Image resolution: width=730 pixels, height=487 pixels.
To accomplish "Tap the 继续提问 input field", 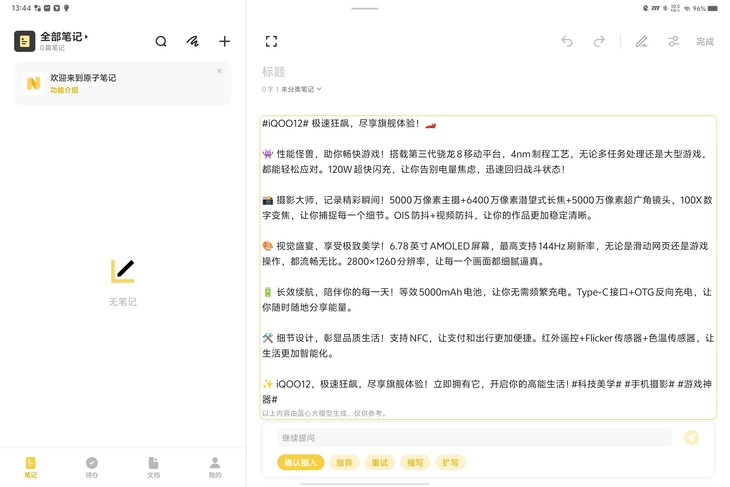I will coord(474,438).
